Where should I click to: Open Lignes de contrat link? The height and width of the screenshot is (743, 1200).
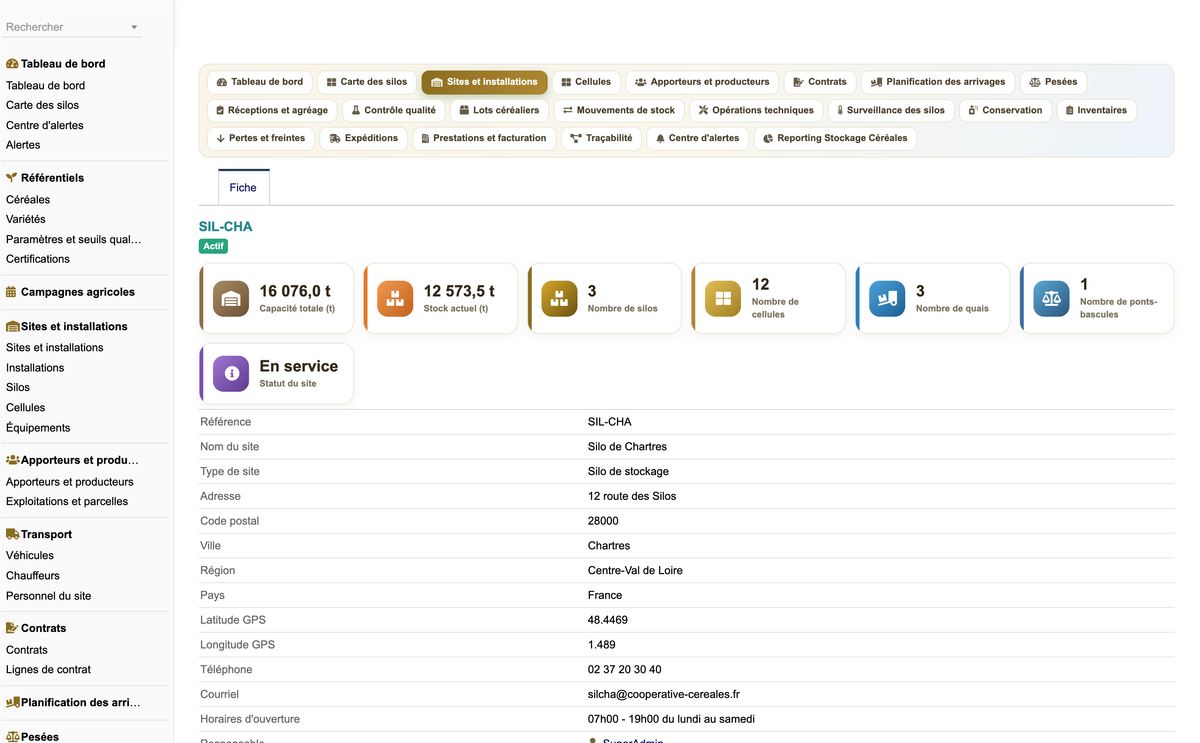pos(48,669)
